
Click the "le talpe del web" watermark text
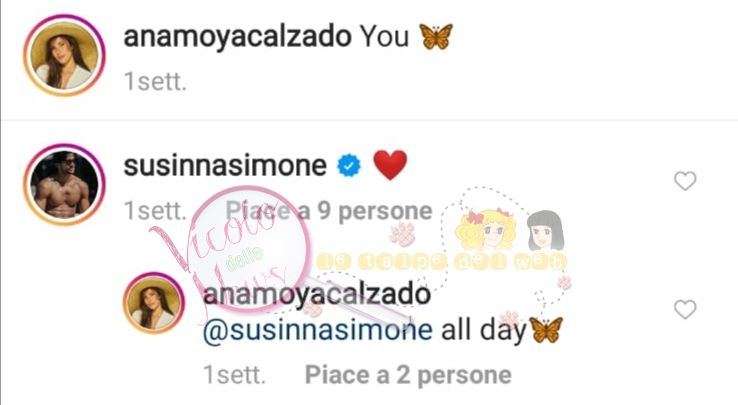pyautogui.click(x=441, y=262)
